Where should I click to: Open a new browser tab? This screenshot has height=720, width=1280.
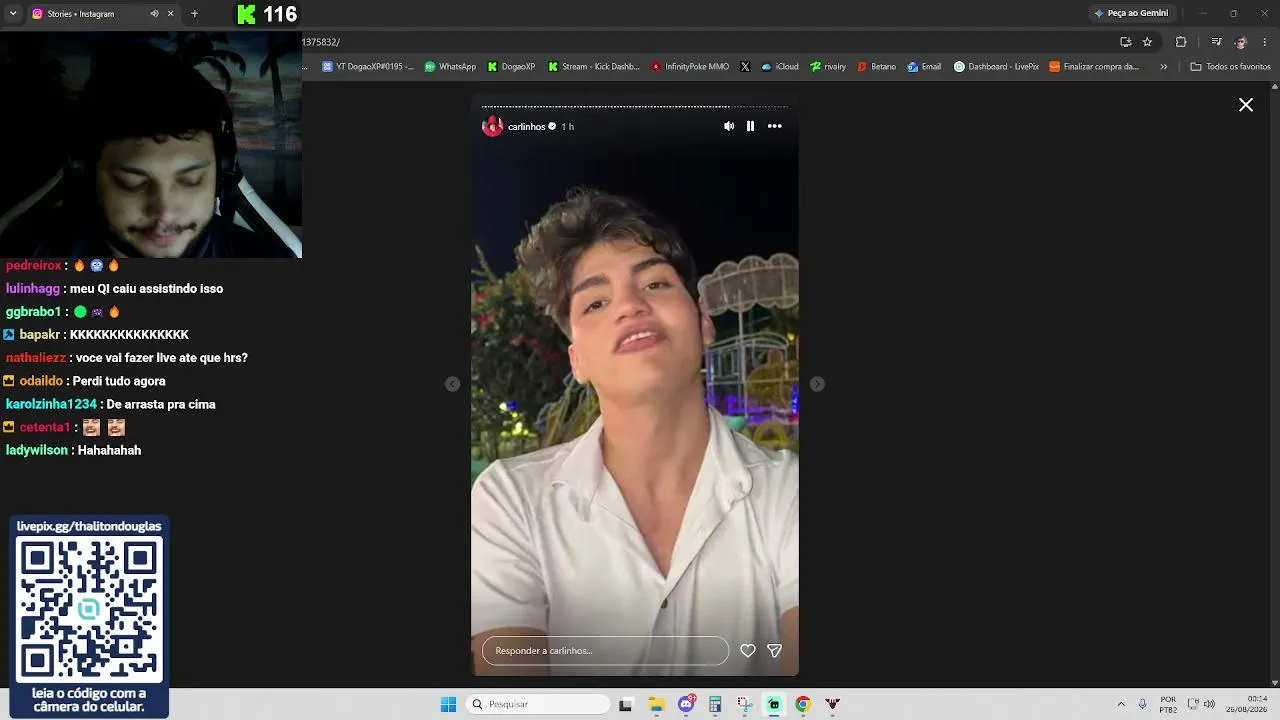pyautogui.click(x=194, y=14)
